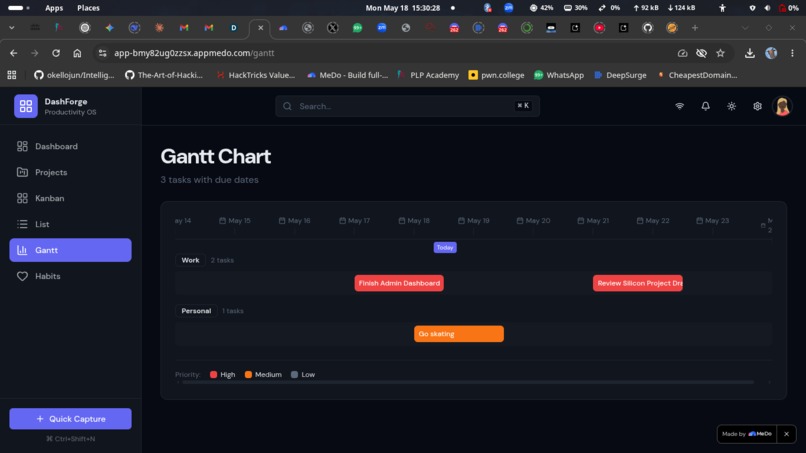Open the DeepSurge bookmark
The image size is (806, 453).
(620, 75)
